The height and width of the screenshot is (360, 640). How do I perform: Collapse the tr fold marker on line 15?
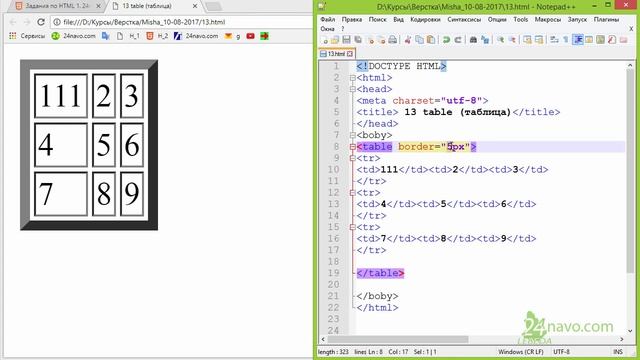tap(353, 227)
